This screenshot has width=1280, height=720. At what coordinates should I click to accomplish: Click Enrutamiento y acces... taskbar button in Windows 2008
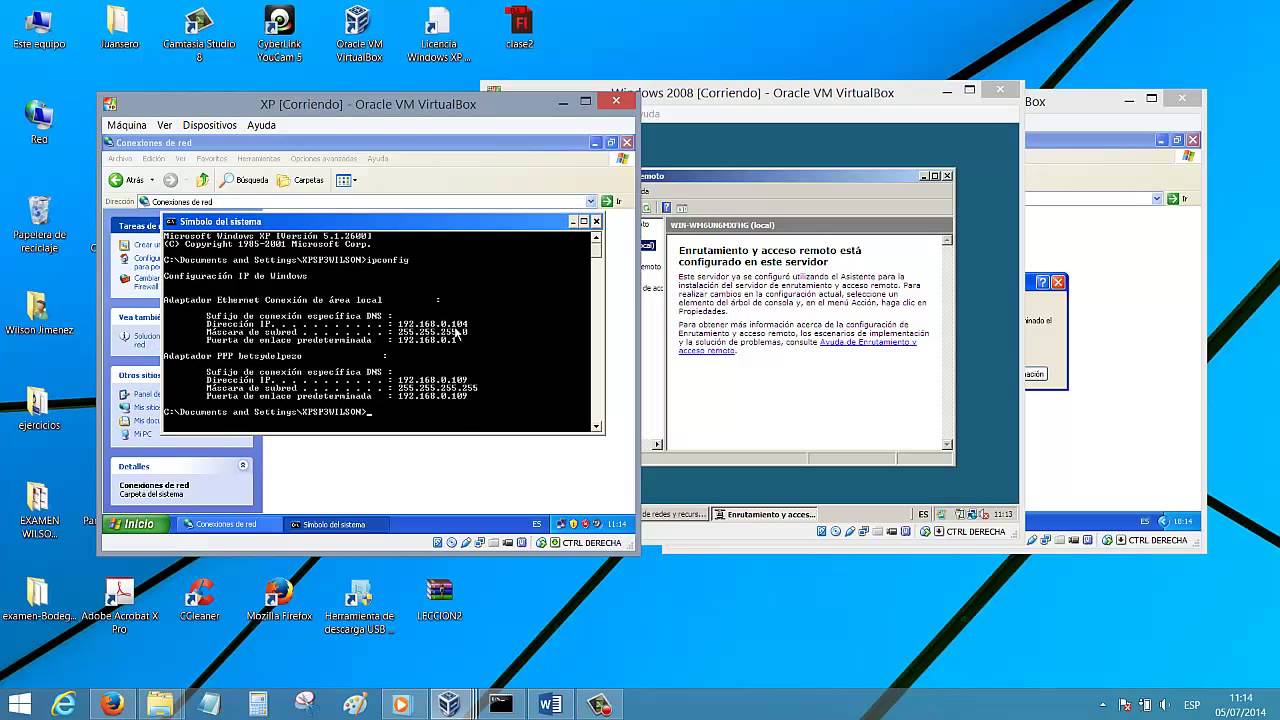(765, 514)
